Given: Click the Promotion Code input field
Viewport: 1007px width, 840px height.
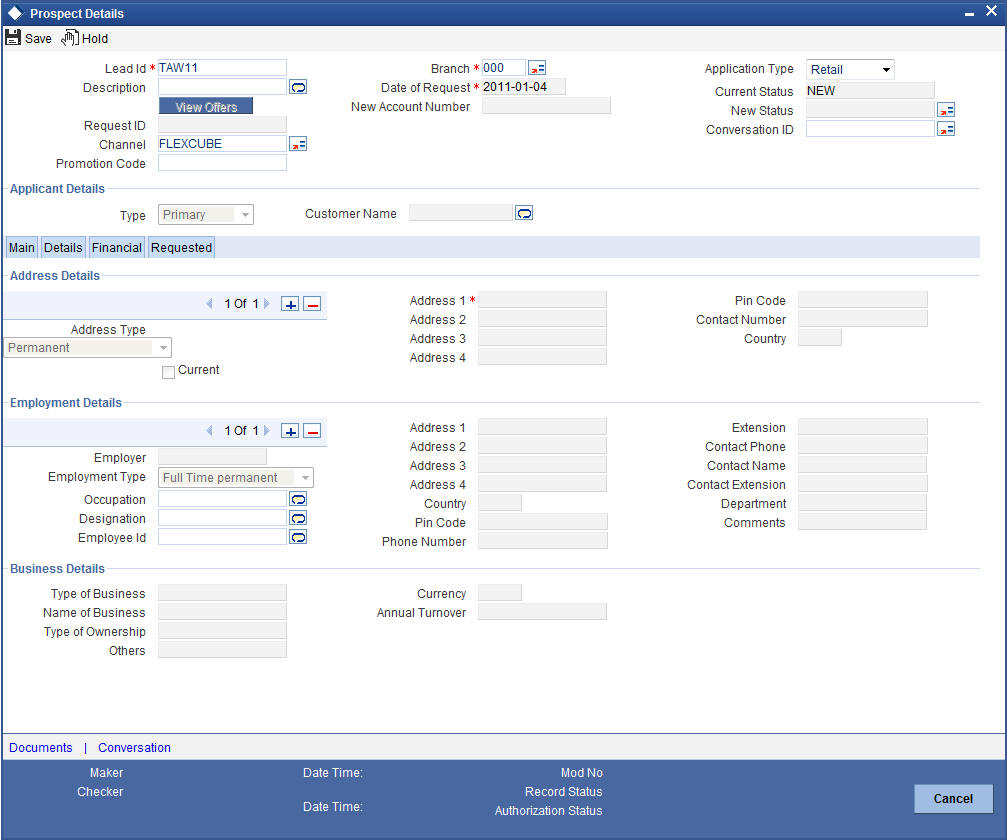Looking at the screenshot, I should 222,163.
